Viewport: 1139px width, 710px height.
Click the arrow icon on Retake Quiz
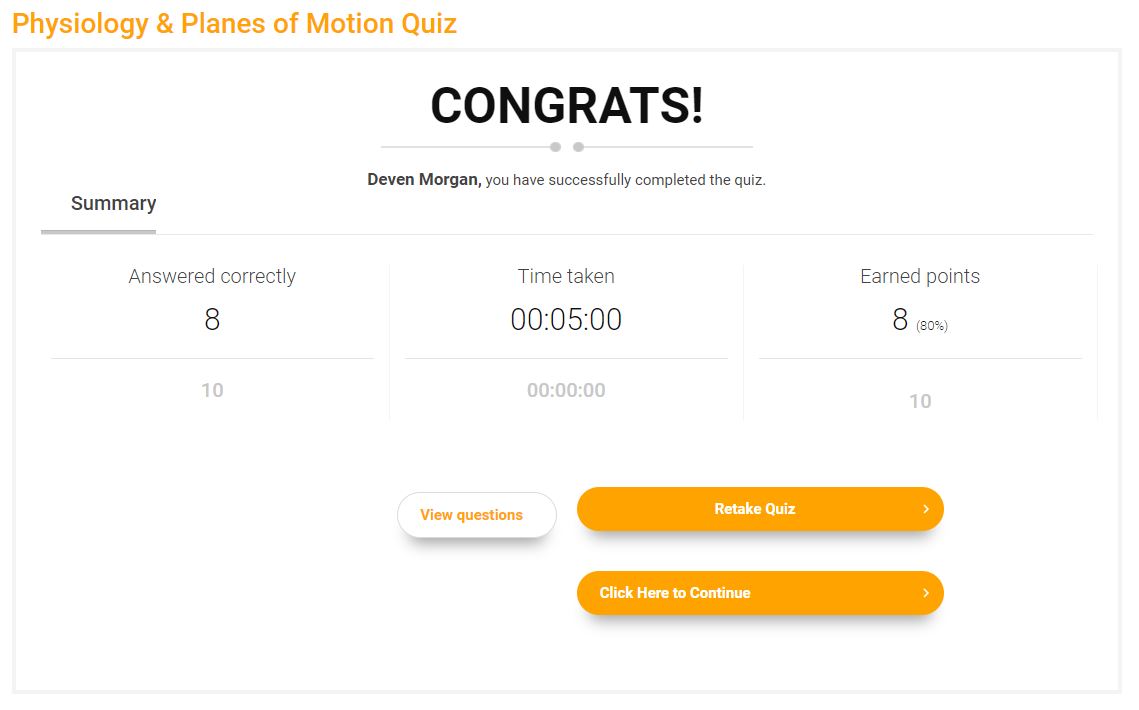tap(926, 509)
